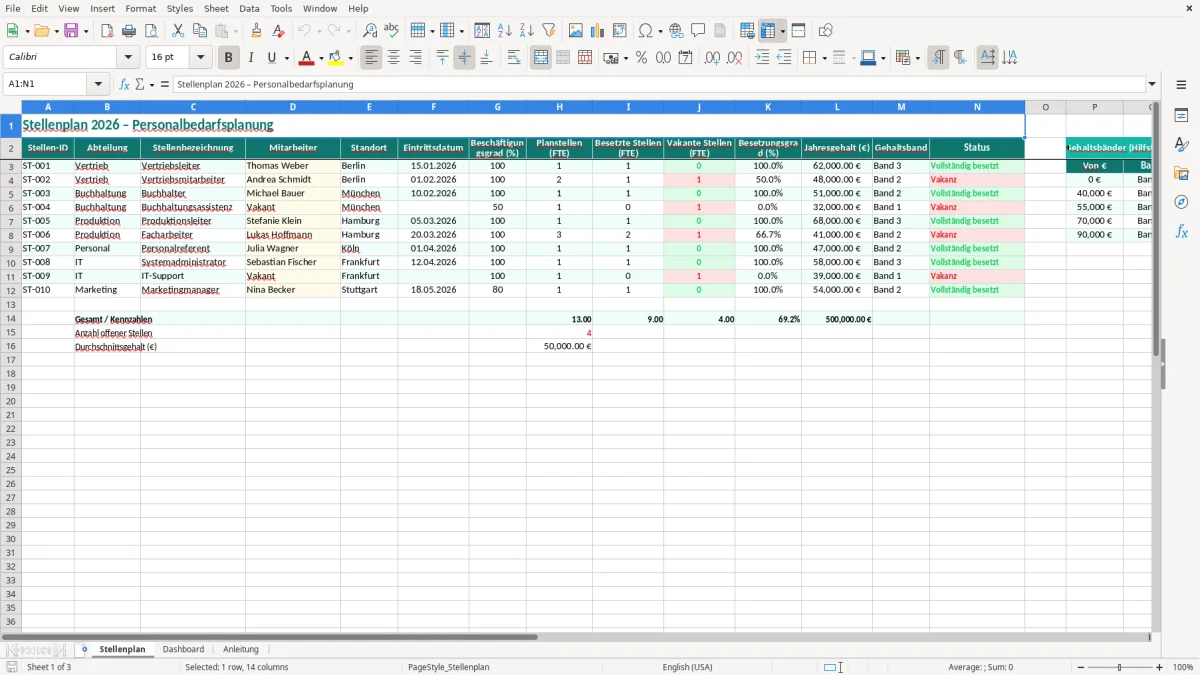
Task: Toggle align right
Action: point(416,58)
